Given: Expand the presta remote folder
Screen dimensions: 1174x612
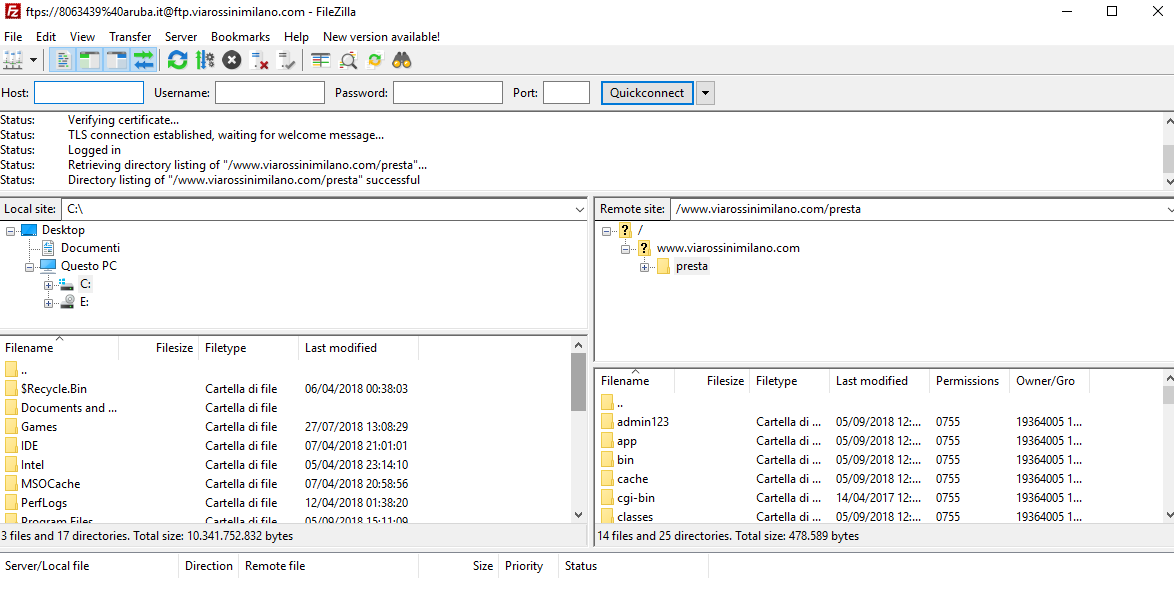Looking at the screenshot, I should click(644, 267).
